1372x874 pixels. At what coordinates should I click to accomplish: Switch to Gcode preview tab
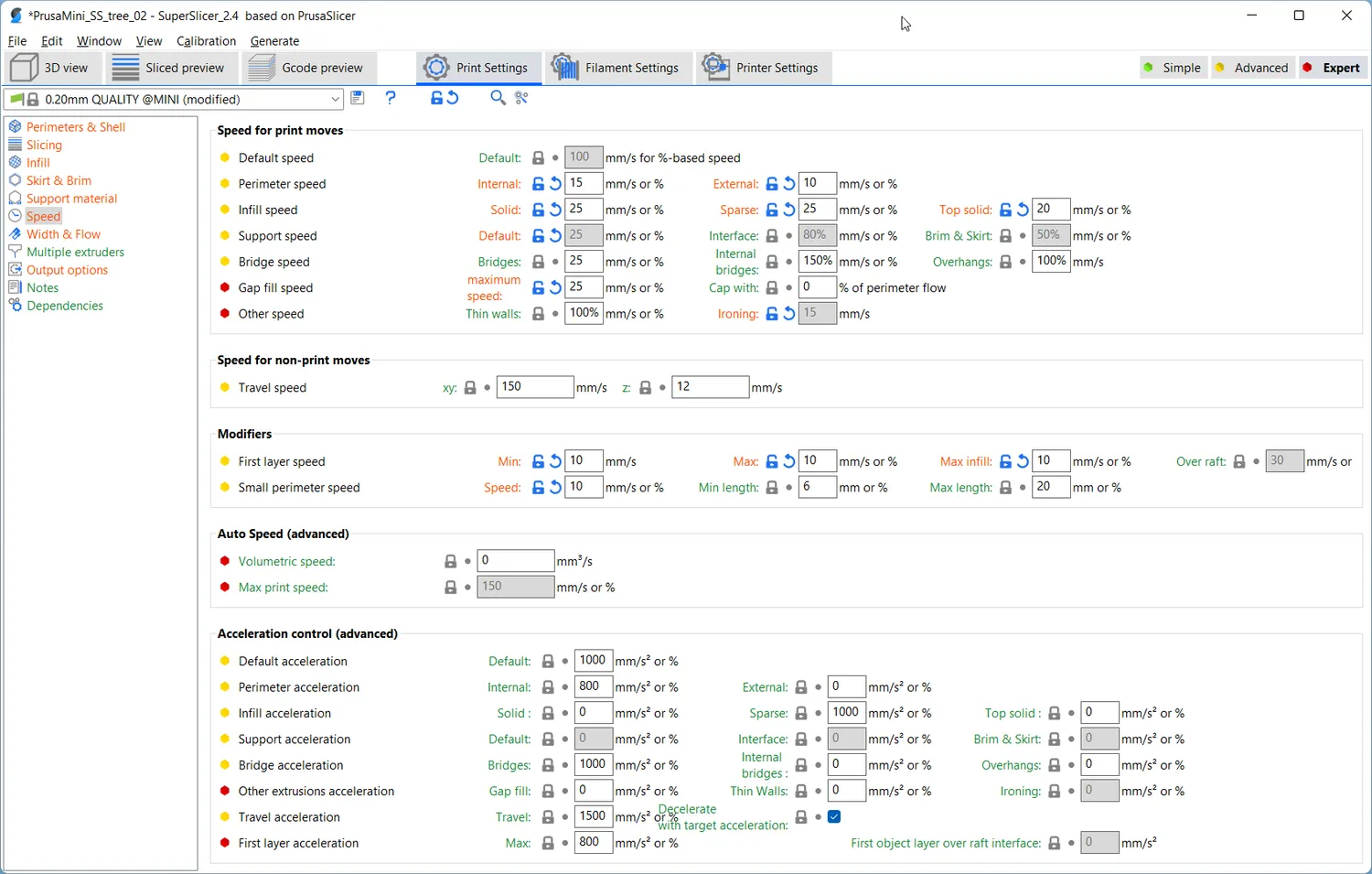coord(307,68)
